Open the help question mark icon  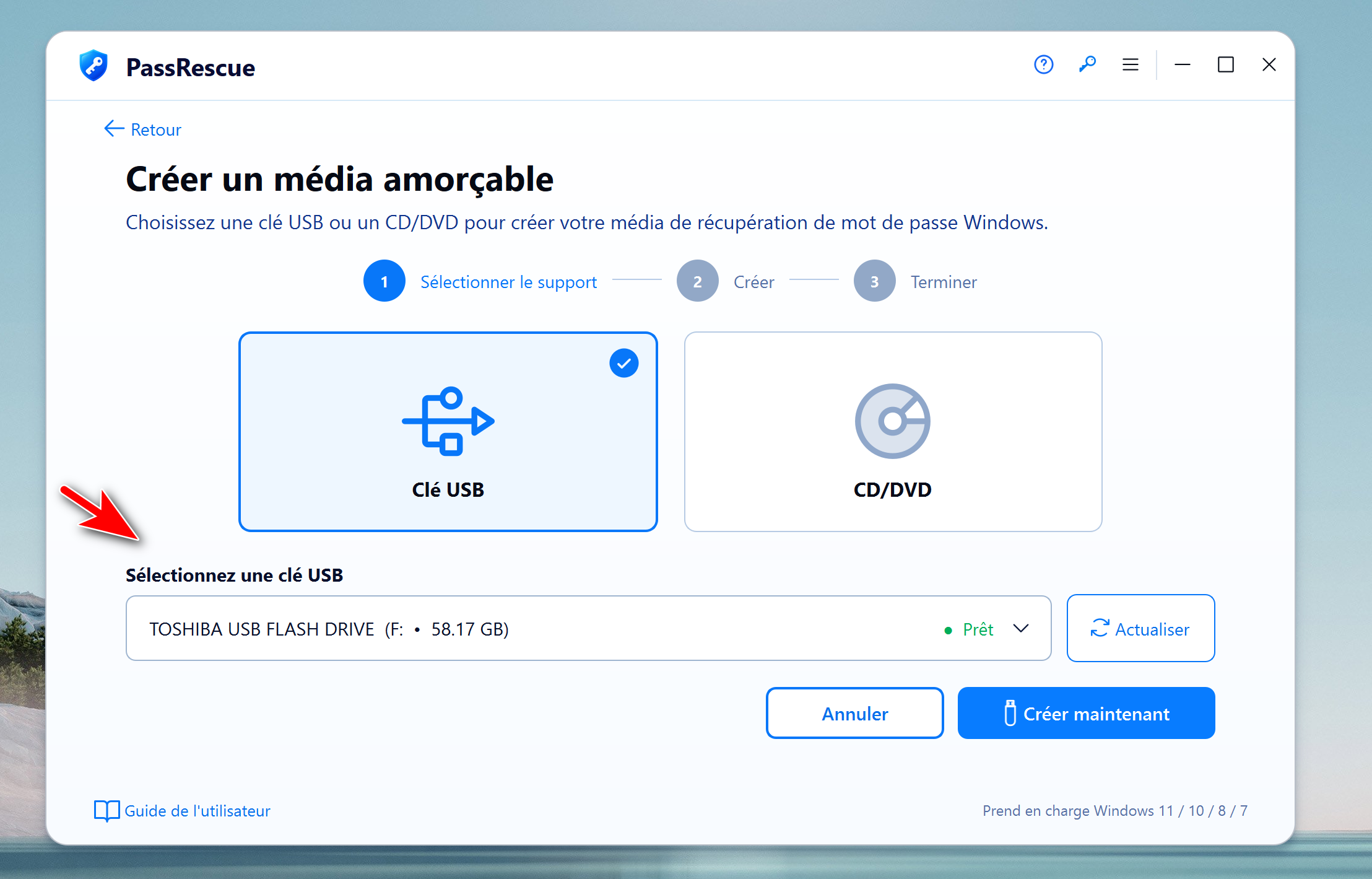1043,64
